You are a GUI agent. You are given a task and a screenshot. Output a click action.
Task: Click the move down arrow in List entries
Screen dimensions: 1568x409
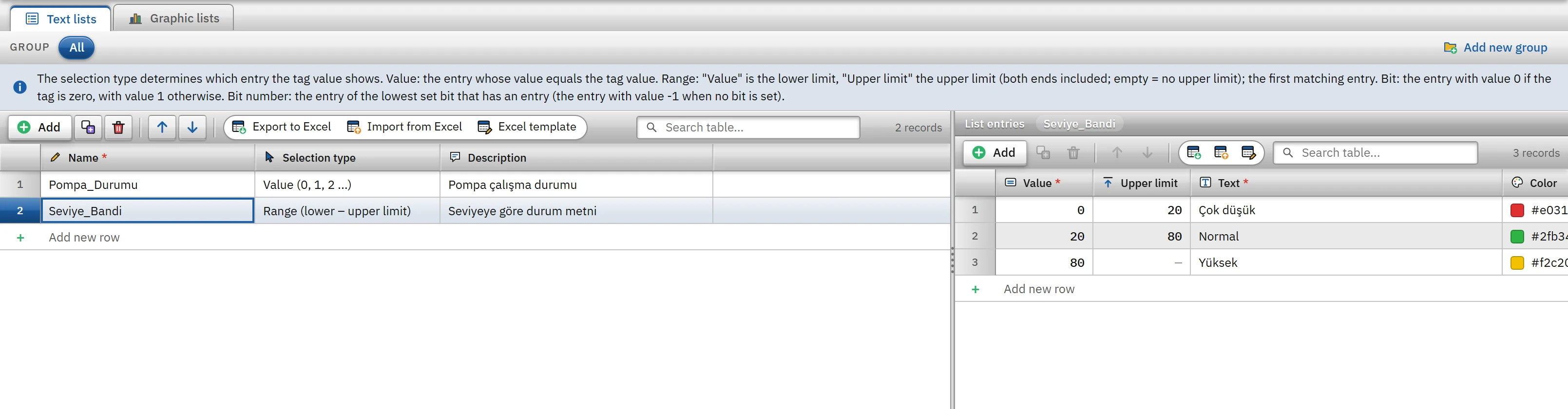[x=1147, y=153]
